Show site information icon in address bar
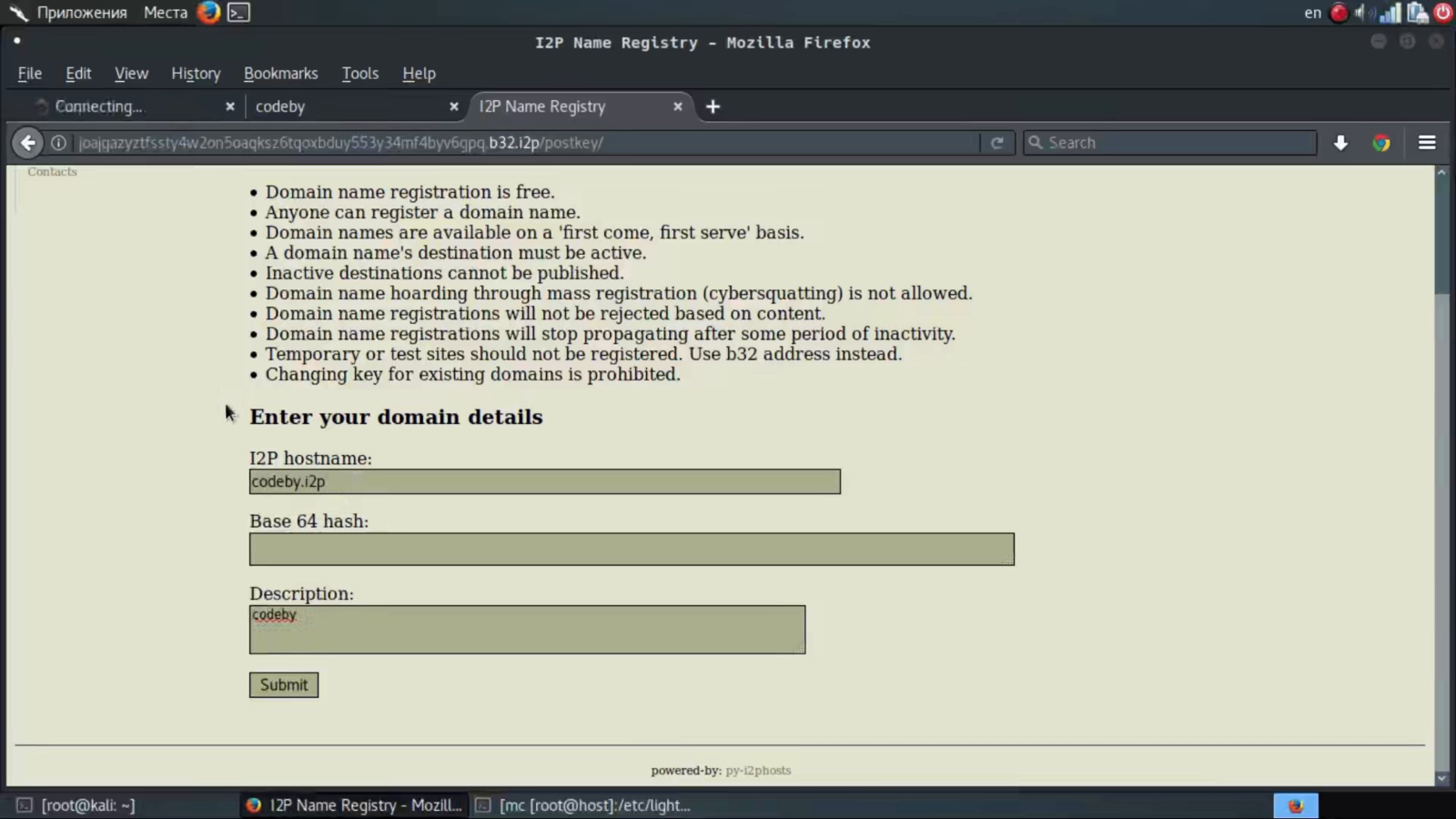The width and height of the screenshot is (1456, 819). (58, 143)
